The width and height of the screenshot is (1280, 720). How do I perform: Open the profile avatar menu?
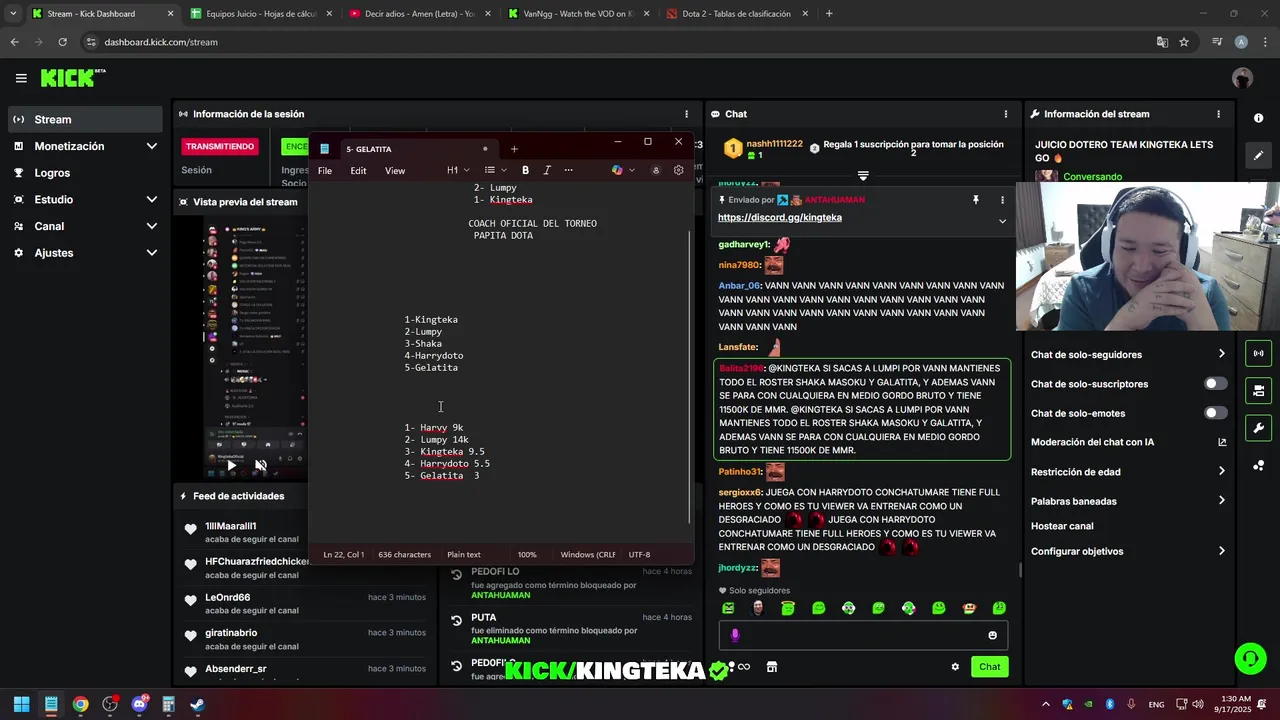point(1242,78)
